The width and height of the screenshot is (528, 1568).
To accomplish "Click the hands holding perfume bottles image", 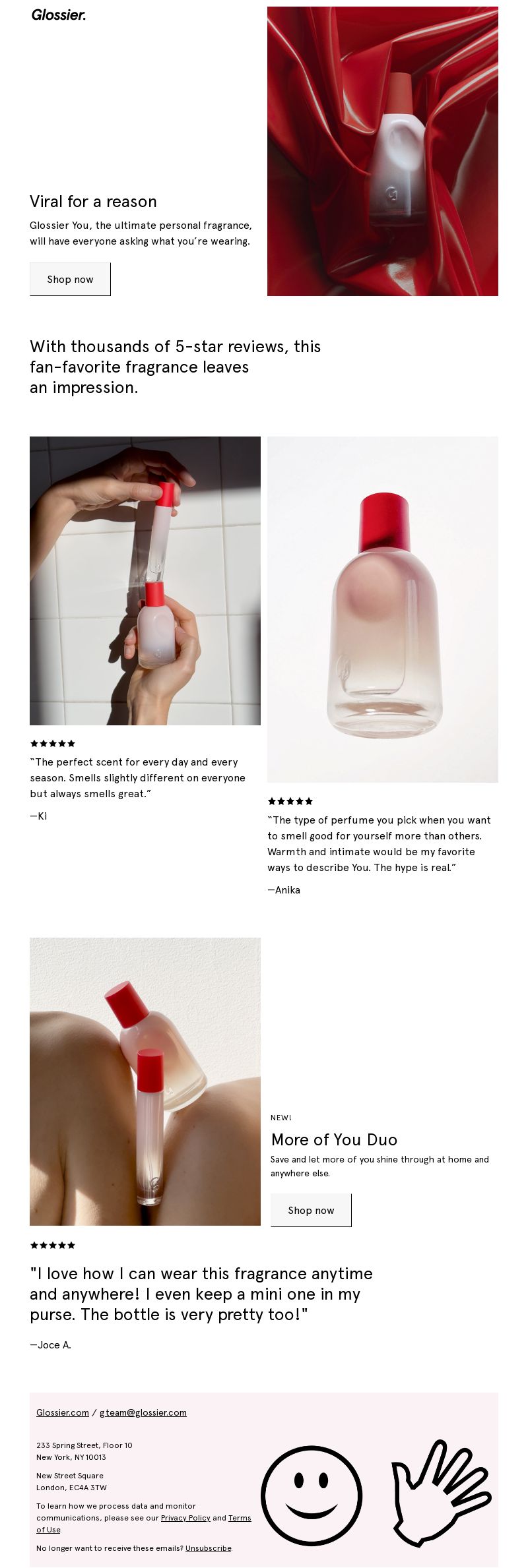I will point(145,581).
